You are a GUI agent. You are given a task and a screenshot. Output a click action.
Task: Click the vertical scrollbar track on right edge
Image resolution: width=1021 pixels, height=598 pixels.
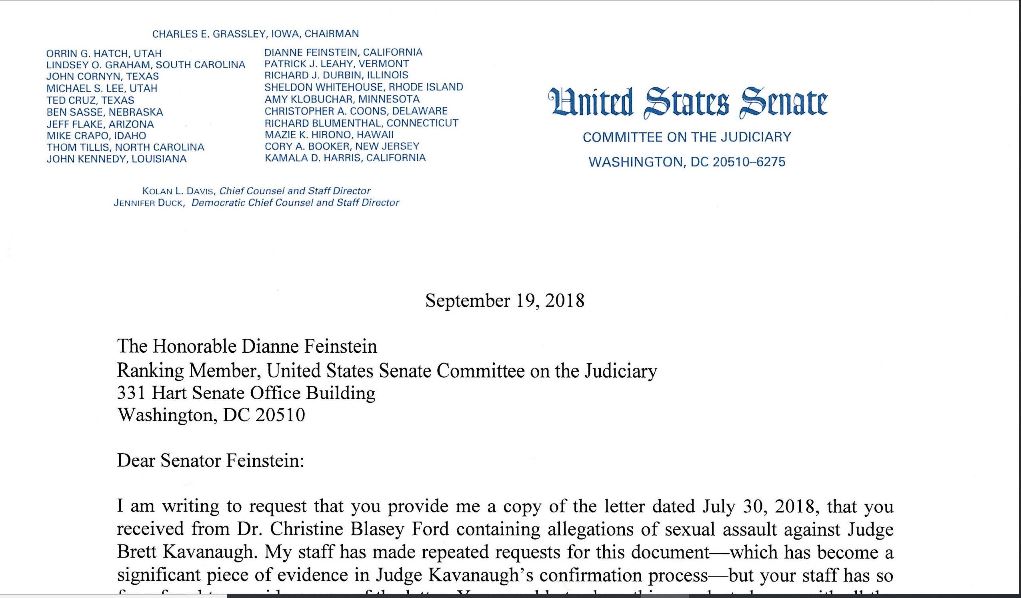click(1017, 300)
